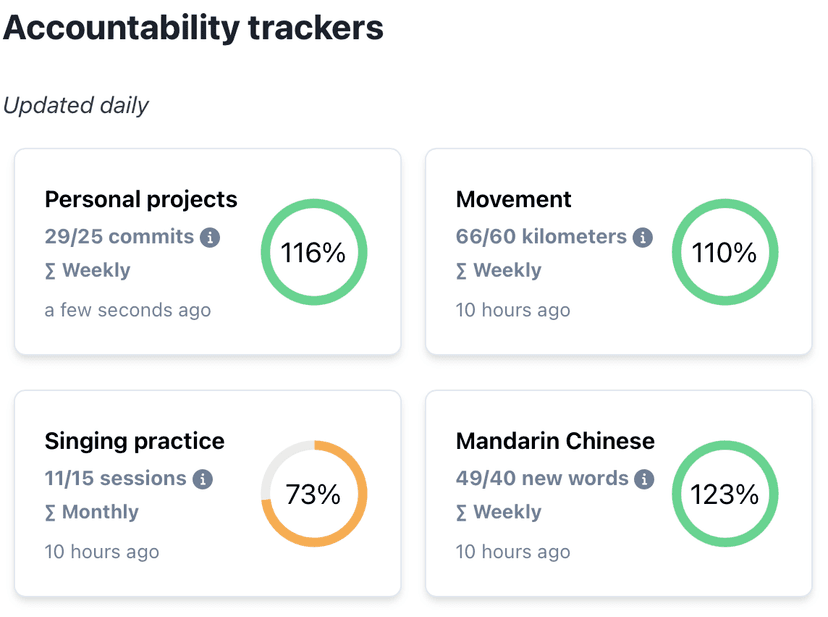Click the 11/15 sessions text
Image resolution: width=828 pixels, height=617 pixels.
coord(116,479)
